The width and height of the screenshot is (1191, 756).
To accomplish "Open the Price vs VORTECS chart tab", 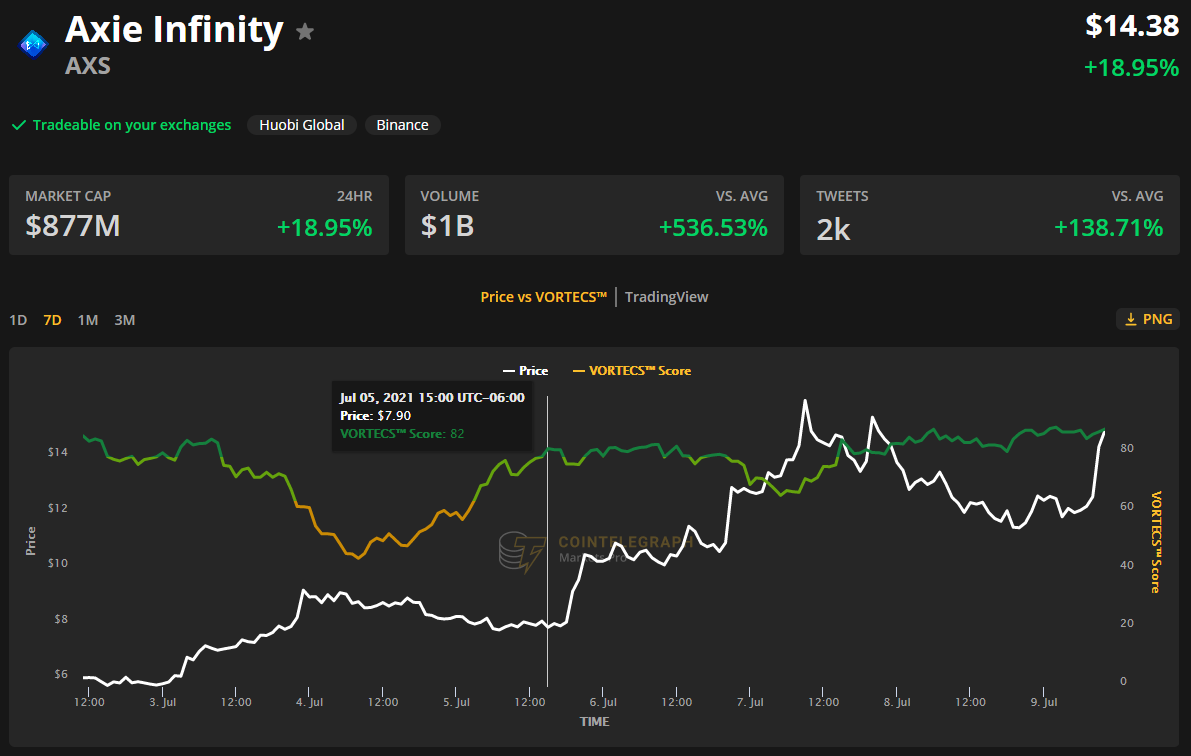I will tap(543, 297).
